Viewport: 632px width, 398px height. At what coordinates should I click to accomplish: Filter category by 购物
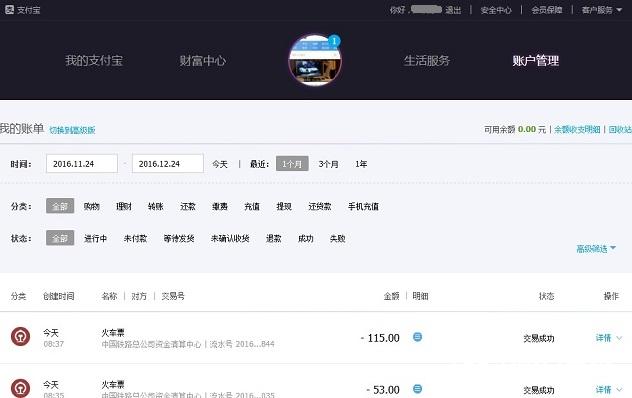[91, 206]
